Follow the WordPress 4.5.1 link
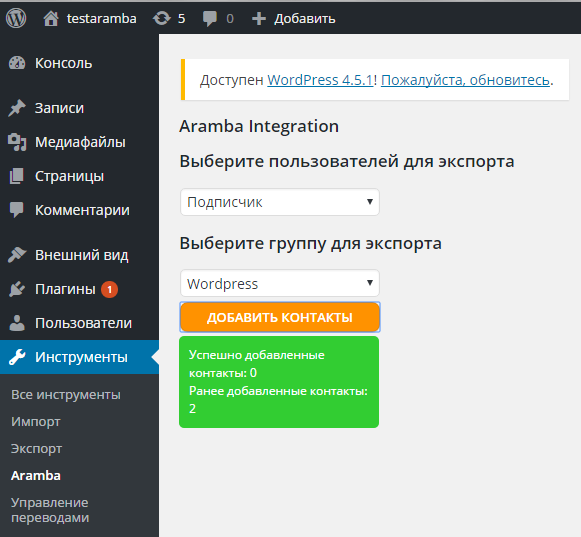The width and height of the screenshot is (581, 537). [320, 80]
